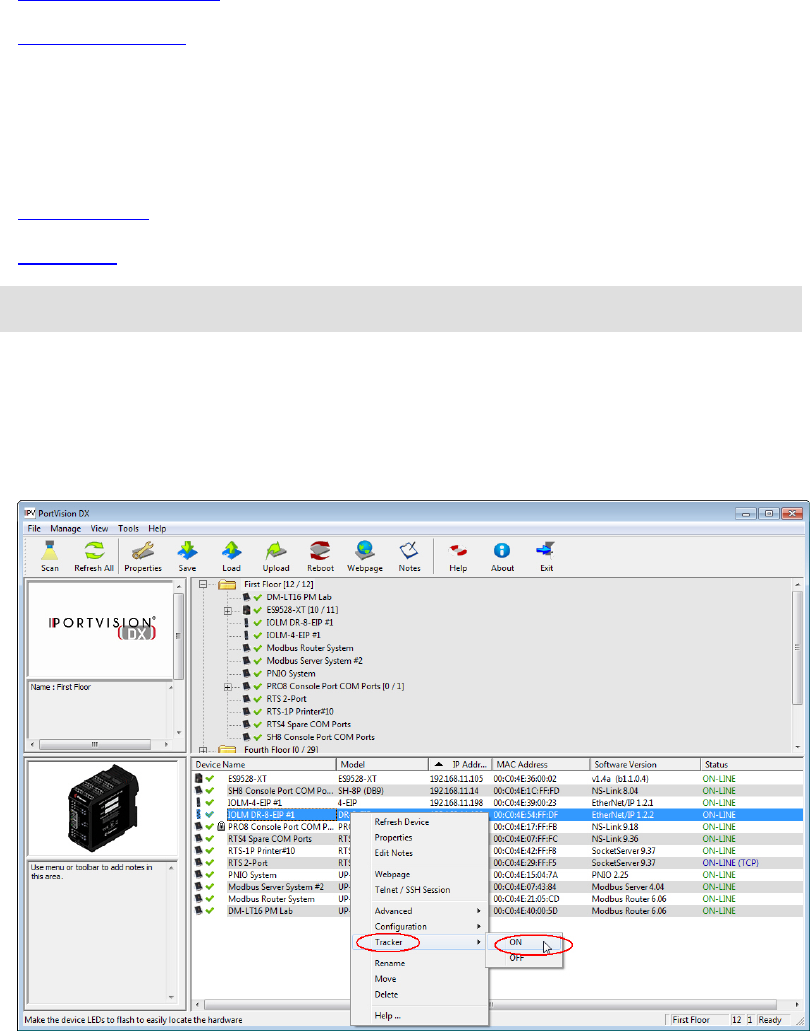Select PNIO System in the tree
The width and height of the screenshot is (810, 1031).
point(291,673)
